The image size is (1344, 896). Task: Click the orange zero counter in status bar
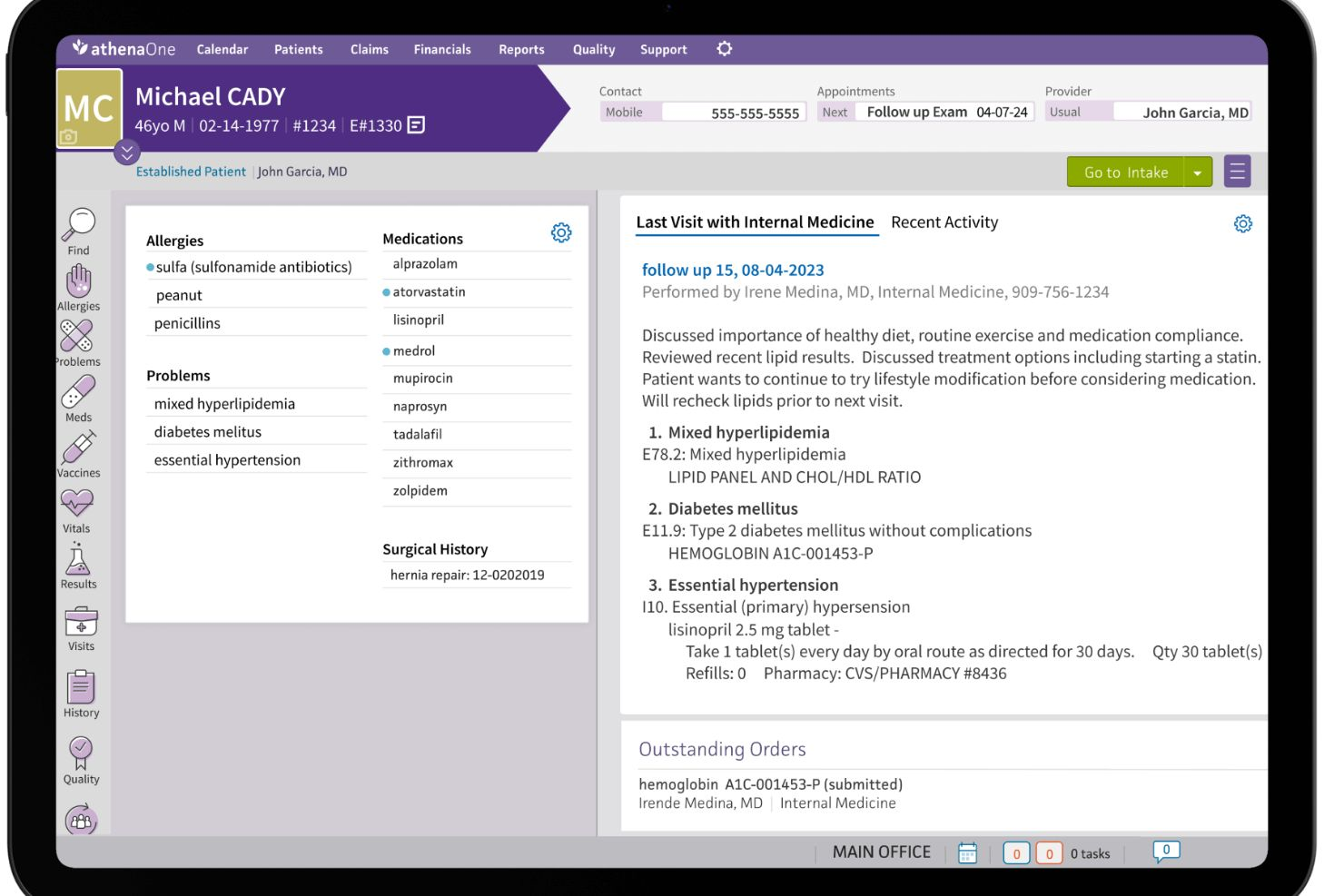[1049, 853]
